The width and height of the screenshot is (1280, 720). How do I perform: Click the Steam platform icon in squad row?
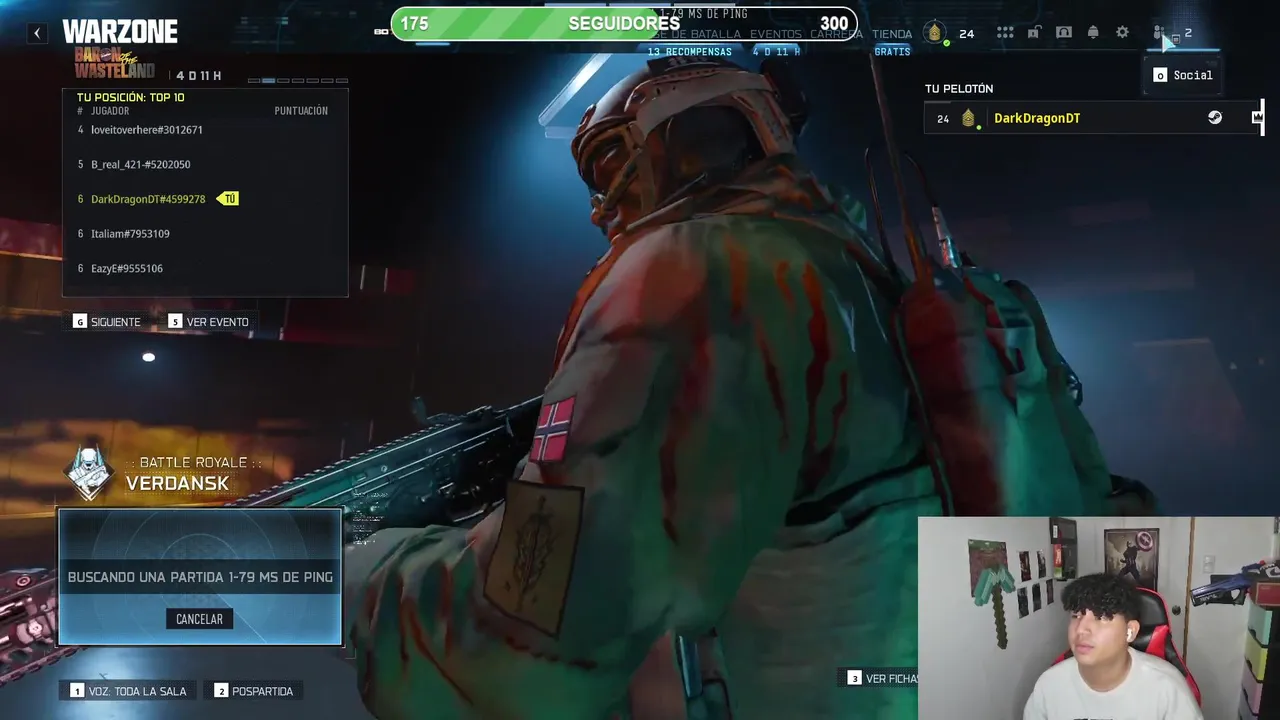point(1214,118)
